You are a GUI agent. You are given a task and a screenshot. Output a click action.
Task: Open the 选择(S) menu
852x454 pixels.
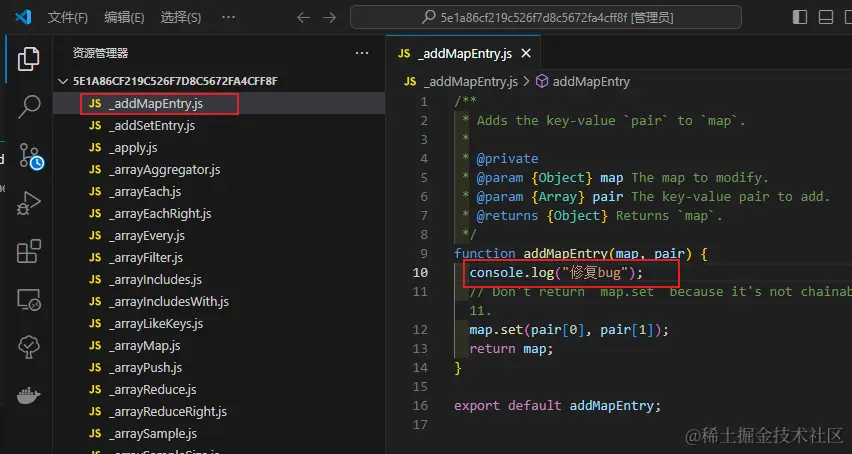click(181, 18)
